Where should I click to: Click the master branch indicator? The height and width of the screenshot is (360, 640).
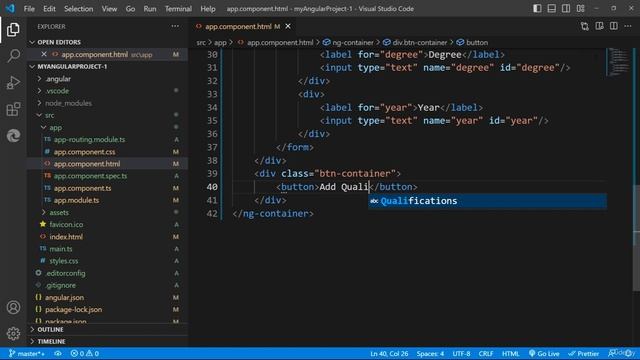click(x=27, y=353)
